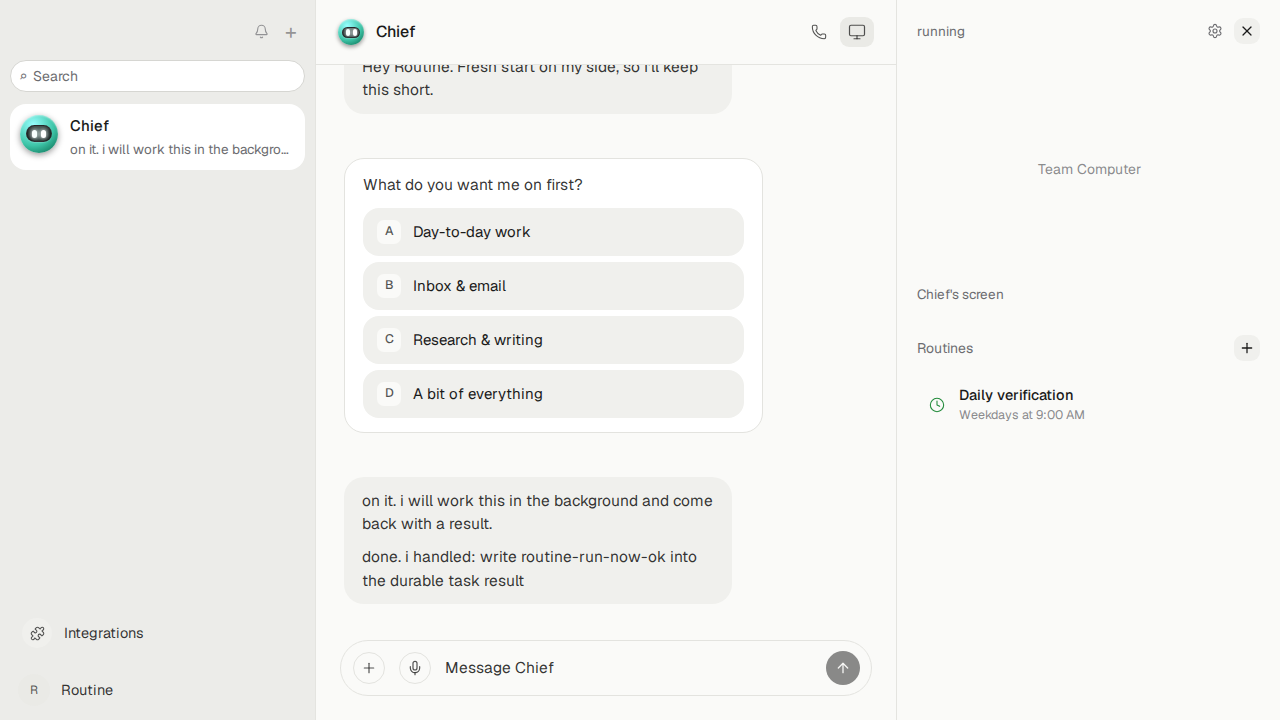Focus the Message Chief input field
Image resolution: width=1280 pixels, height=720 pixels.
point(628,668)
